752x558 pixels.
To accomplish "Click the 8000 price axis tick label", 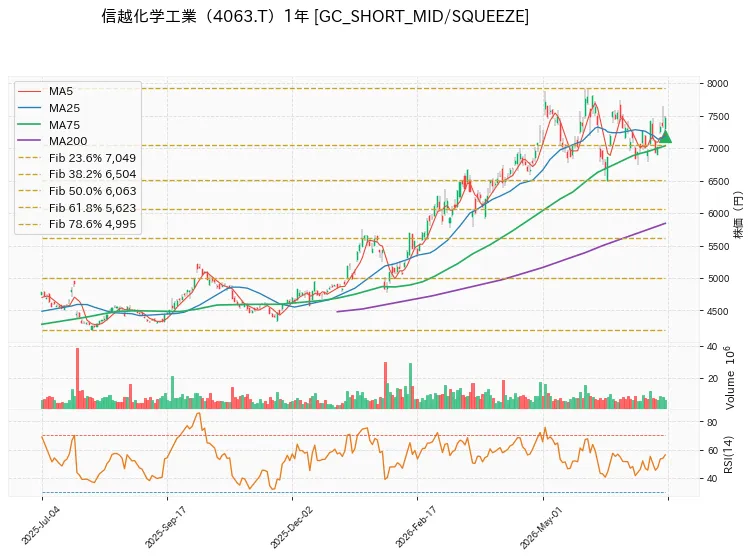I will (717, 83).
